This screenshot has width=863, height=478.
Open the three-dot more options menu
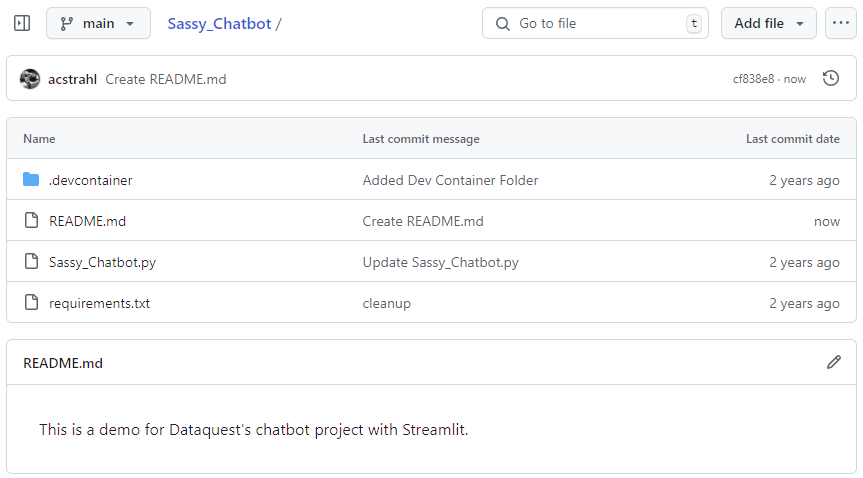840,23
